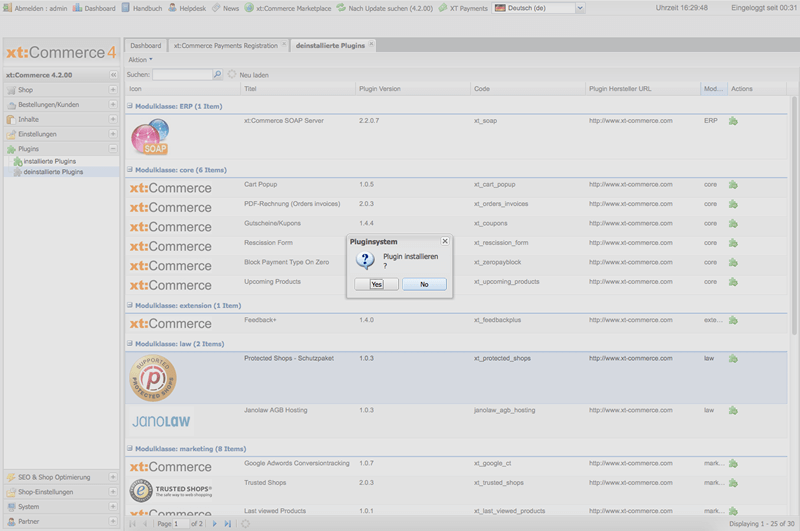800x531 pixels.
Task: Expand SEO & Shop Optimierung section
Action: [113, 477]
